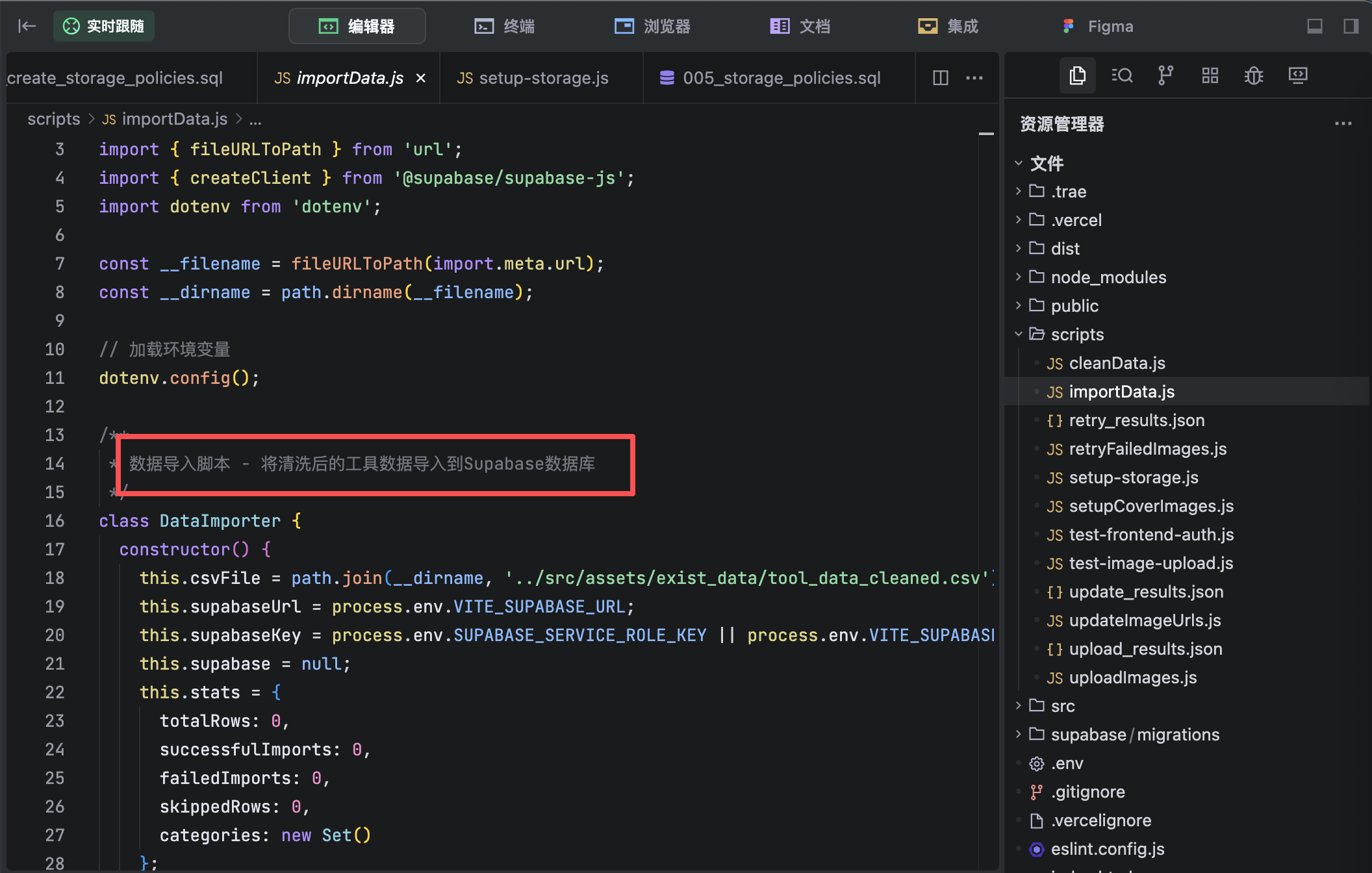Toggle the bottom panel layout icon
Screen dimensions: 1372x873
1315,26
